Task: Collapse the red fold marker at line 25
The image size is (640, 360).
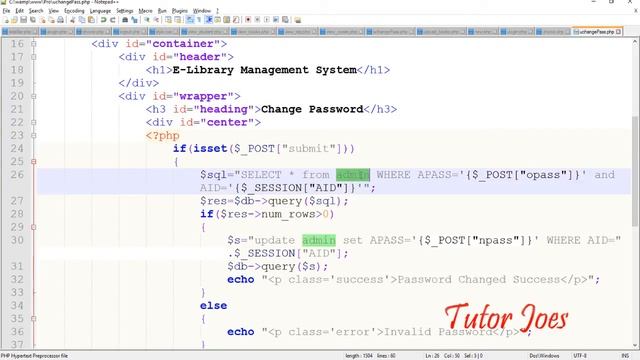Action: tap(33, 162)
